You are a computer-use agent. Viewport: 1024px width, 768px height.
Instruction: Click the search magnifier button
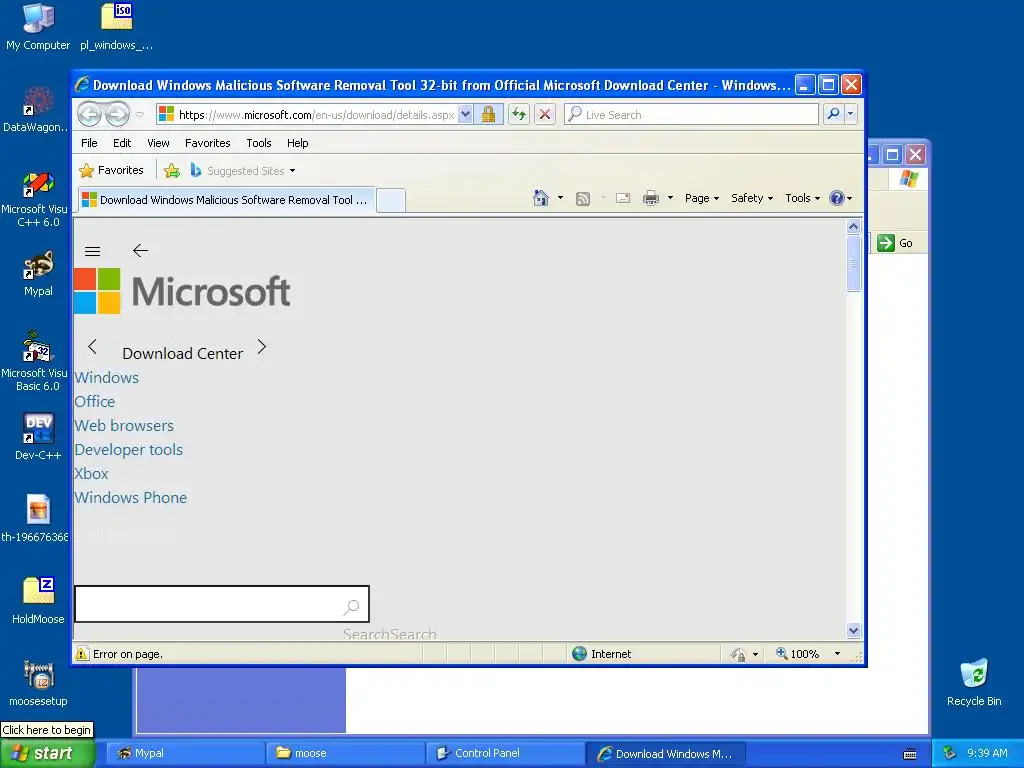tap(833, 114)
